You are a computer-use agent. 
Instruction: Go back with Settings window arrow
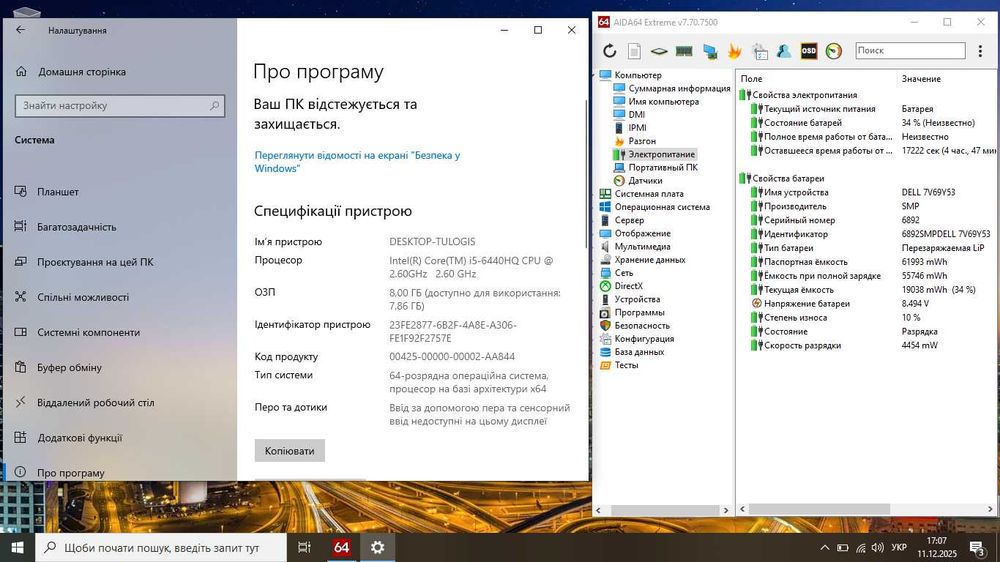point(20,30)
